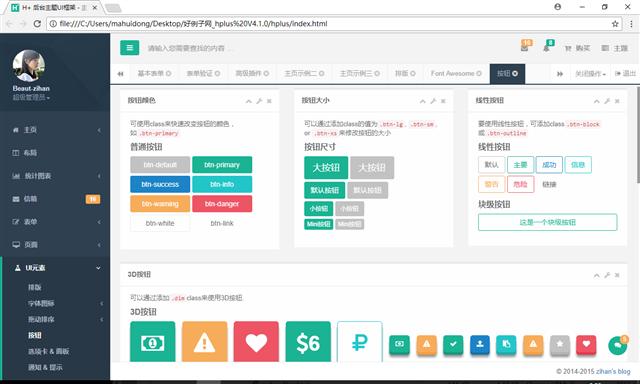Screen dimensions: 640x384
Task: Open the mail envelope notification icon
Action: (x=525, y=48)
